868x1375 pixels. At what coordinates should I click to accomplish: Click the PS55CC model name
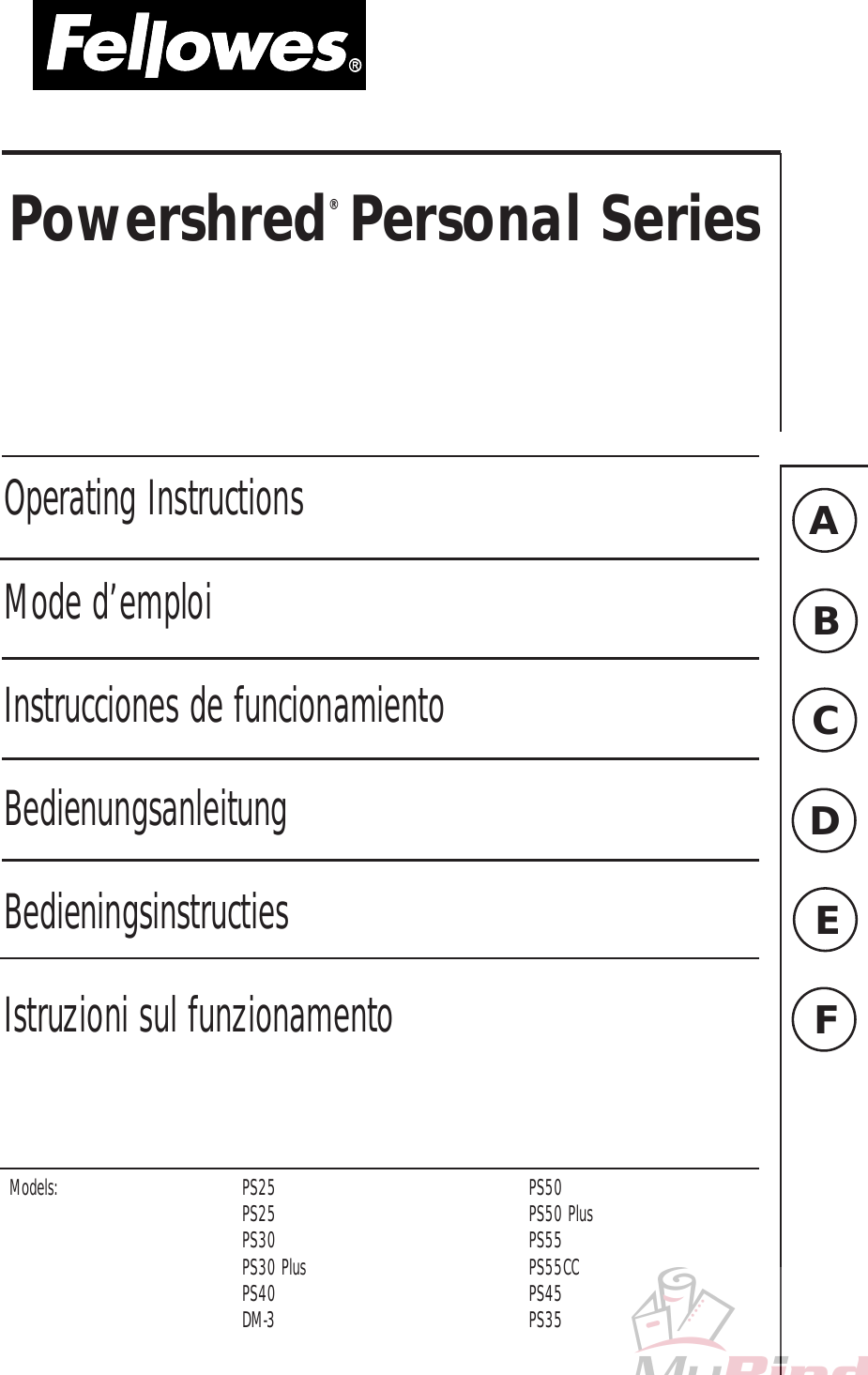click(554, 1267)
